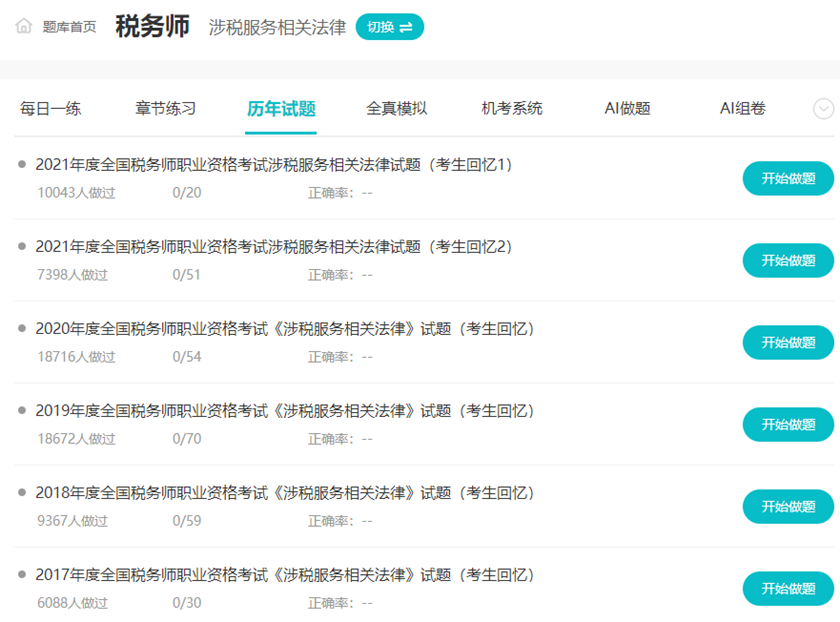Start the 2020 exam via 开始做题
Viewport: 840px width, 622px height.
[787, 342]
